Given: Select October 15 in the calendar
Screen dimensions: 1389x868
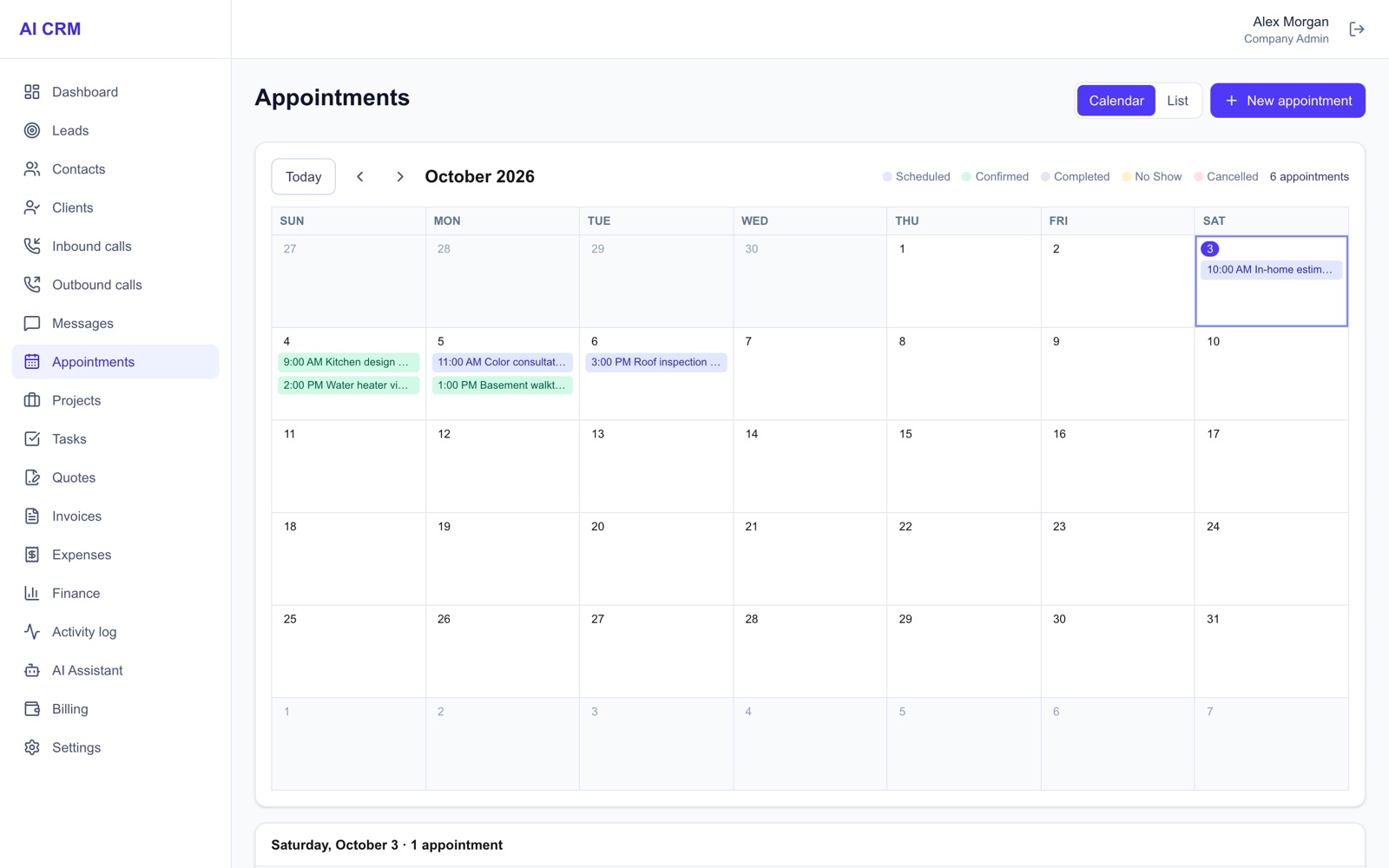Looking at the screenshot, I should [964, 466].
